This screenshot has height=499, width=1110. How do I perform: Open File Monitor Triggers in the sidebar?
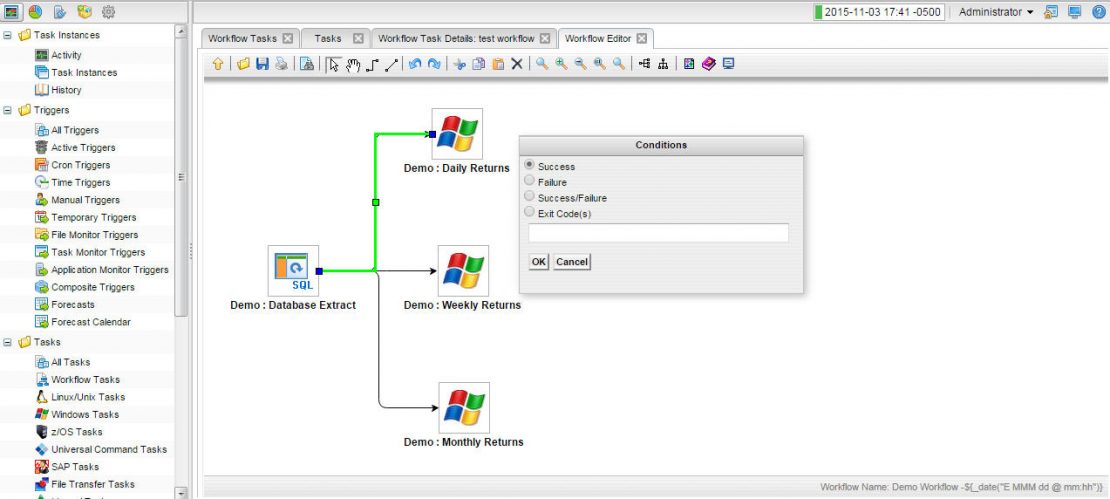point(95,235)
